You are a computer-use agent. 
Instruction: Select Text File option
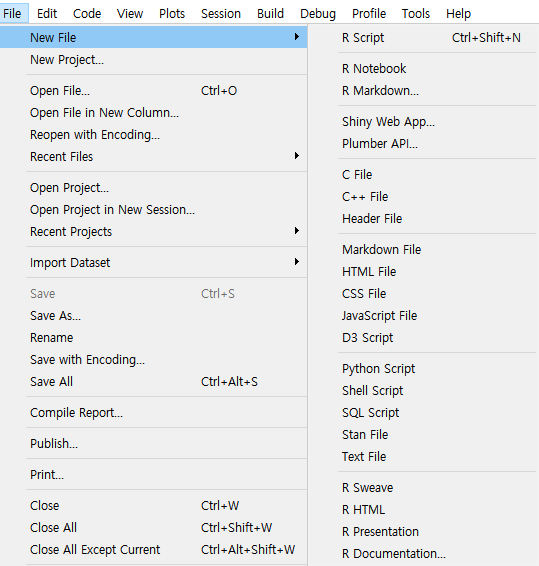tap(423, 457)
